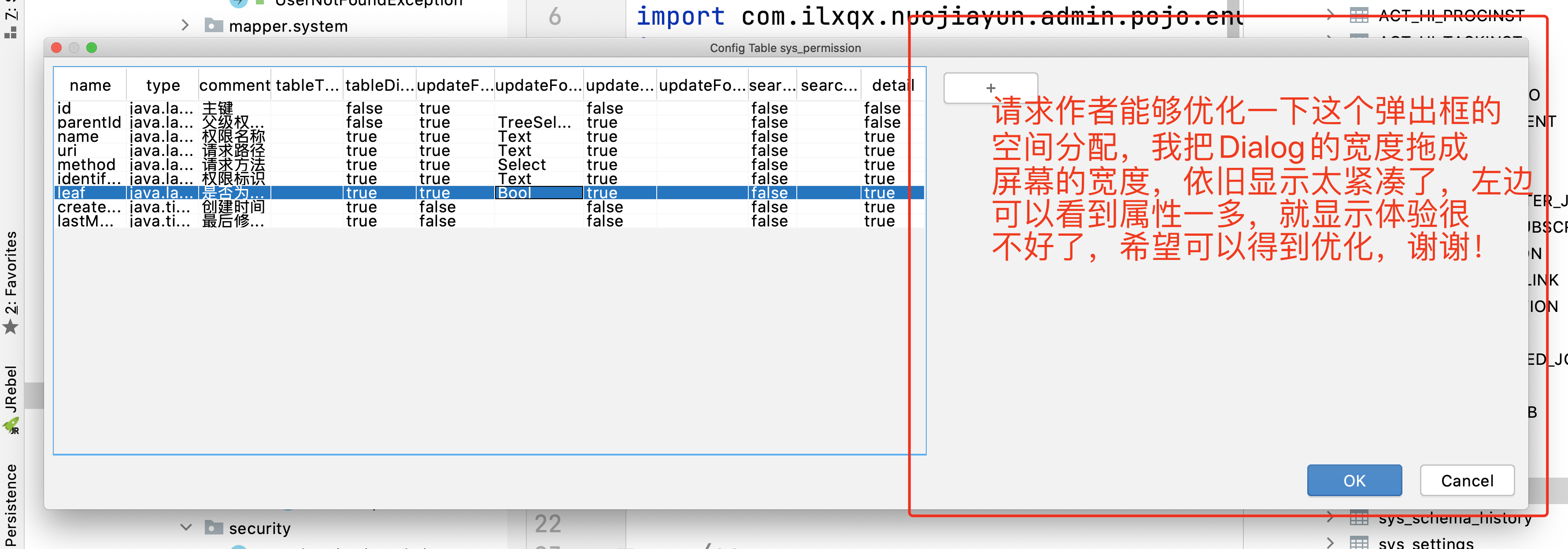This screenshot has width=1568, height=549.
Task: Select the 'id' row name cell
Action: (x=90, y=108)
